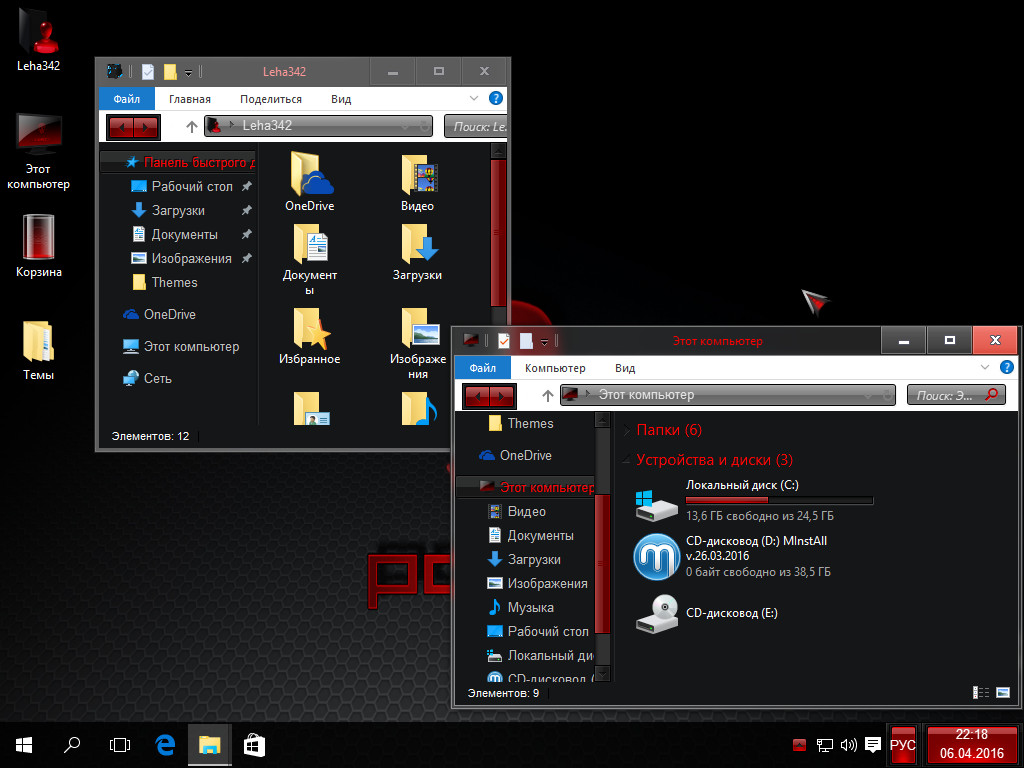This screenshot has width=1024, height=768.
Task: Click the search field in Этот компьютер window
Action: tap(945, 395)
